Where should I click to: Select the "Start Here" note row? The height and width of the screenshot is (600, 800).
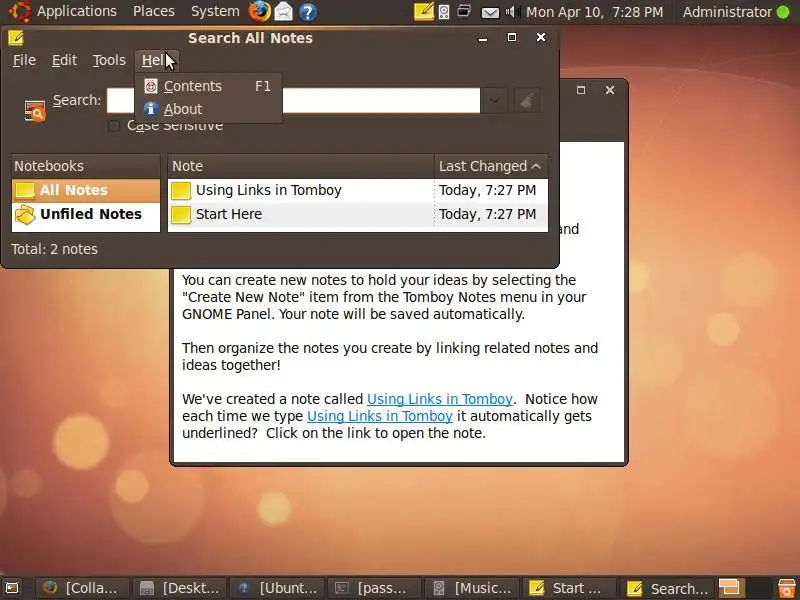(x=358, y=214)
